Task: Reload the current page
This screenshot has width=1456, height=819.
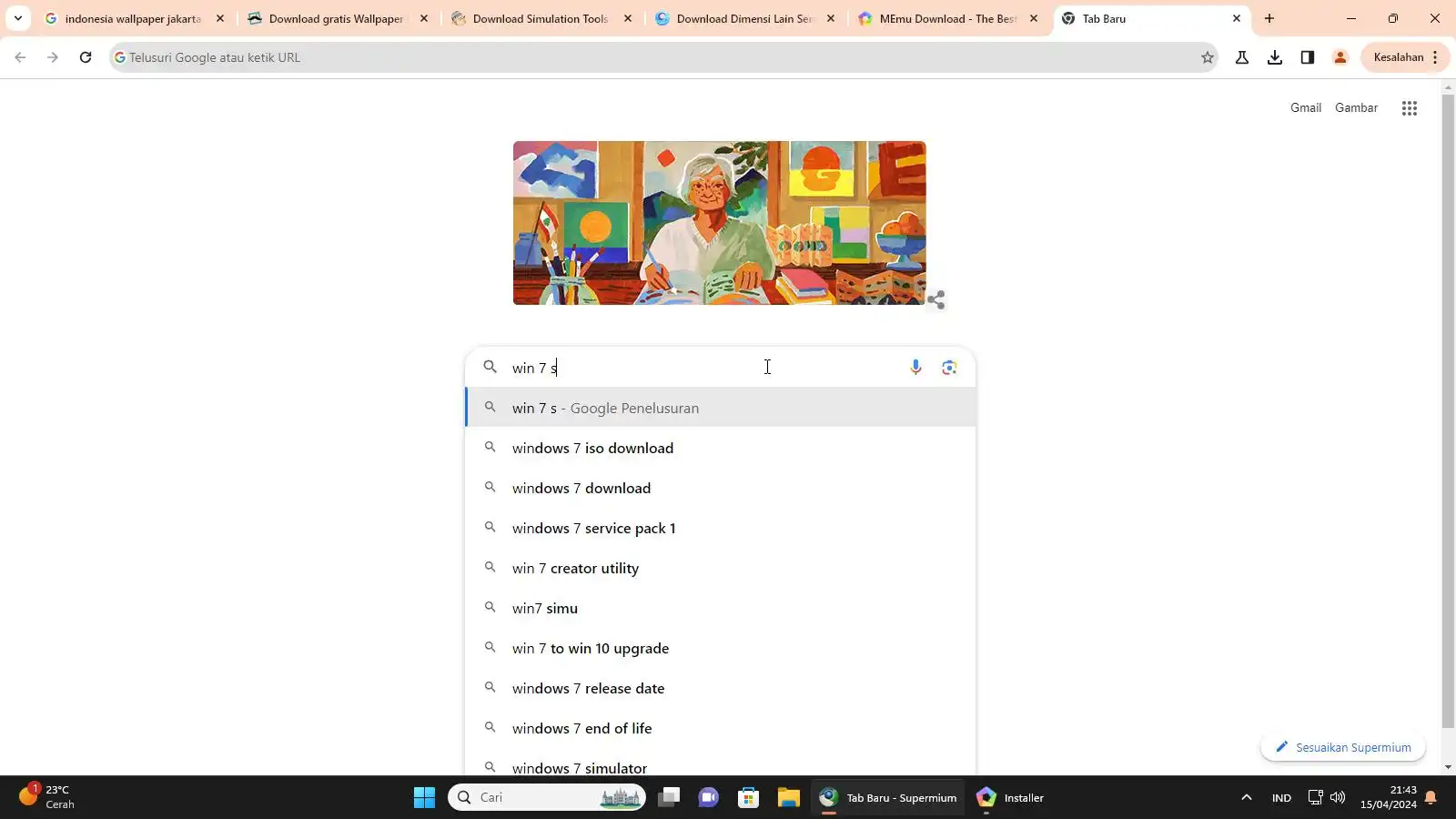Action: click(86, 57)
